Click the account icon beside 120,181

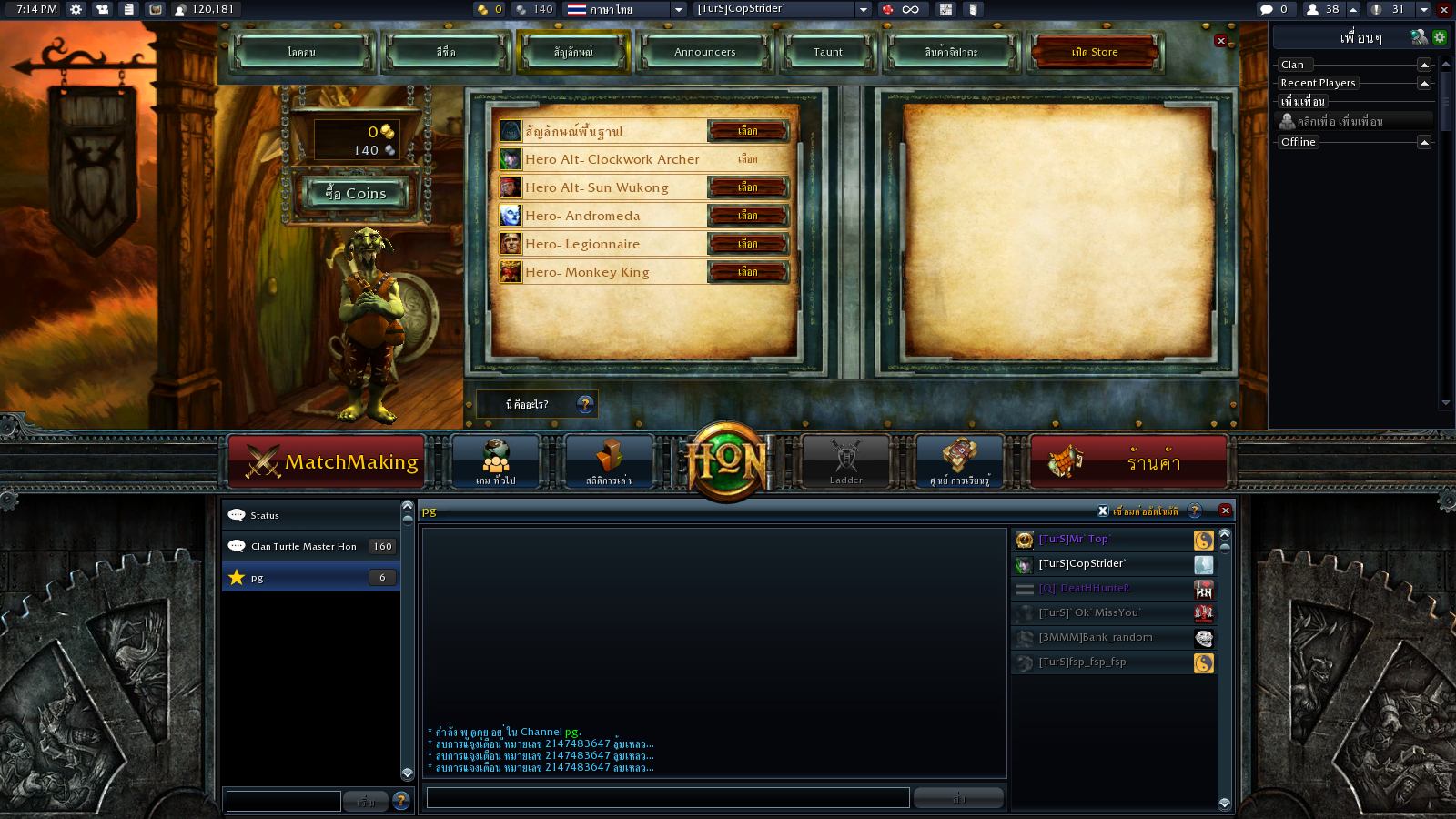[x=180, y=9]
